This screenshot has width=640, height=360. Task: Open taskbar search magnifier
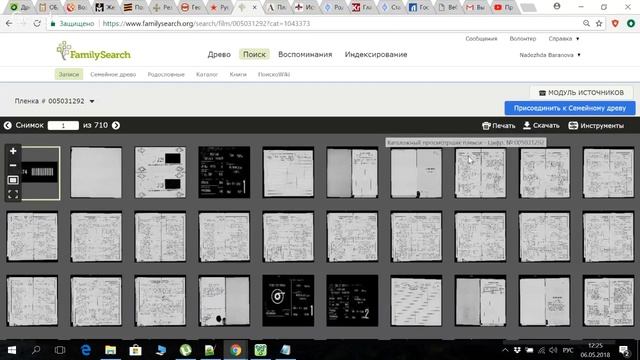[x=36, y=350]
